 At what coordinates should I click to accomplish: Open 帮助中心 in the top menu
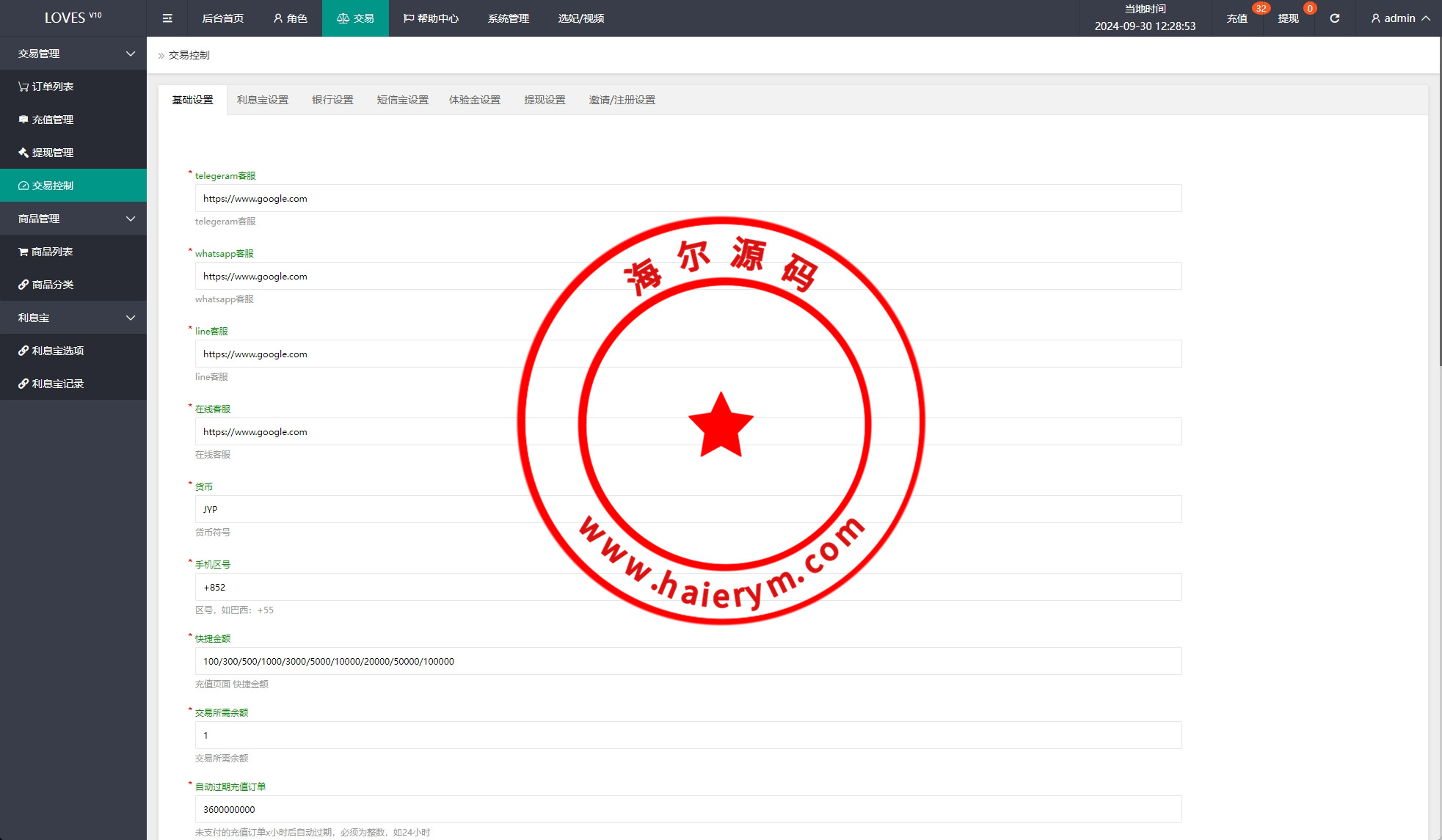coord(431,18)
